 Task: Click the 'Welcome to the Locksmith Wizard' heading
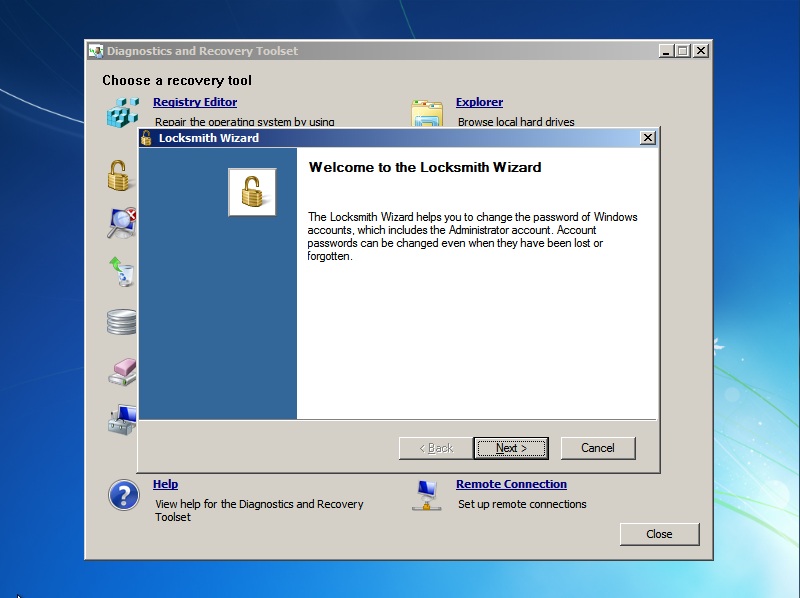(x=425, y=167)
